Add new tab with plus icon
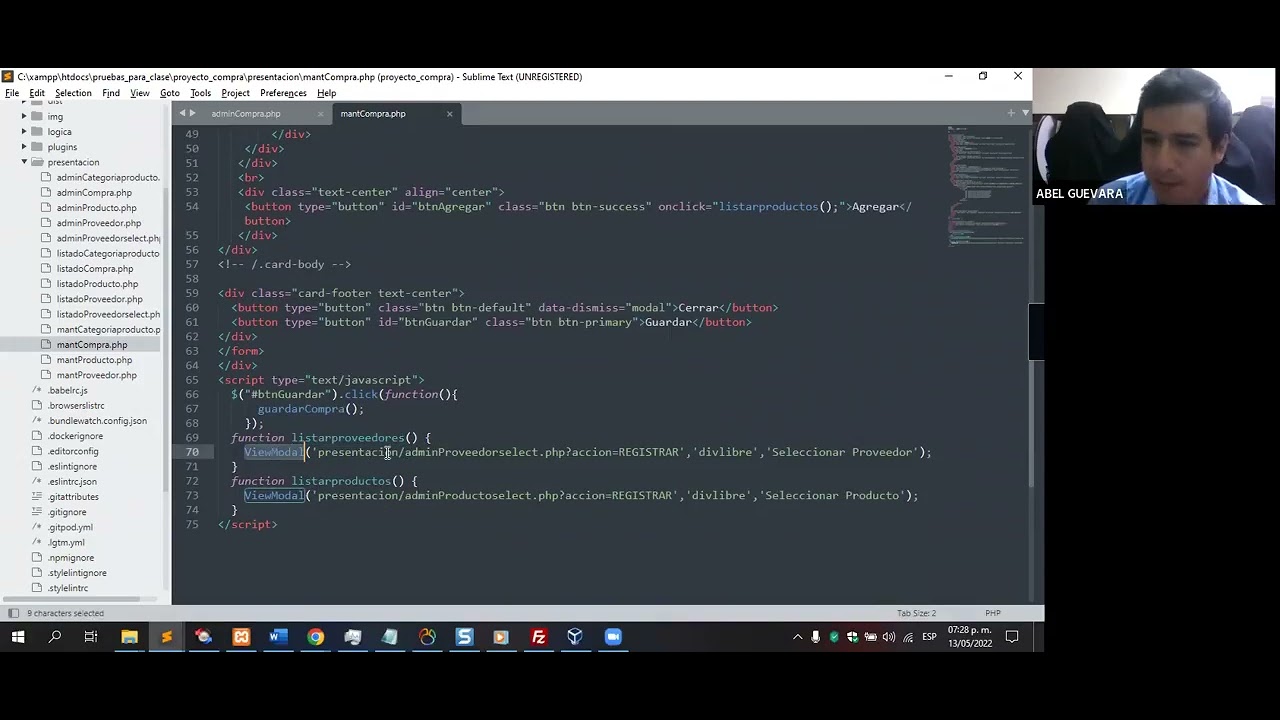The height and width of the screenshot is (720, 1280). pos(1011,113)
